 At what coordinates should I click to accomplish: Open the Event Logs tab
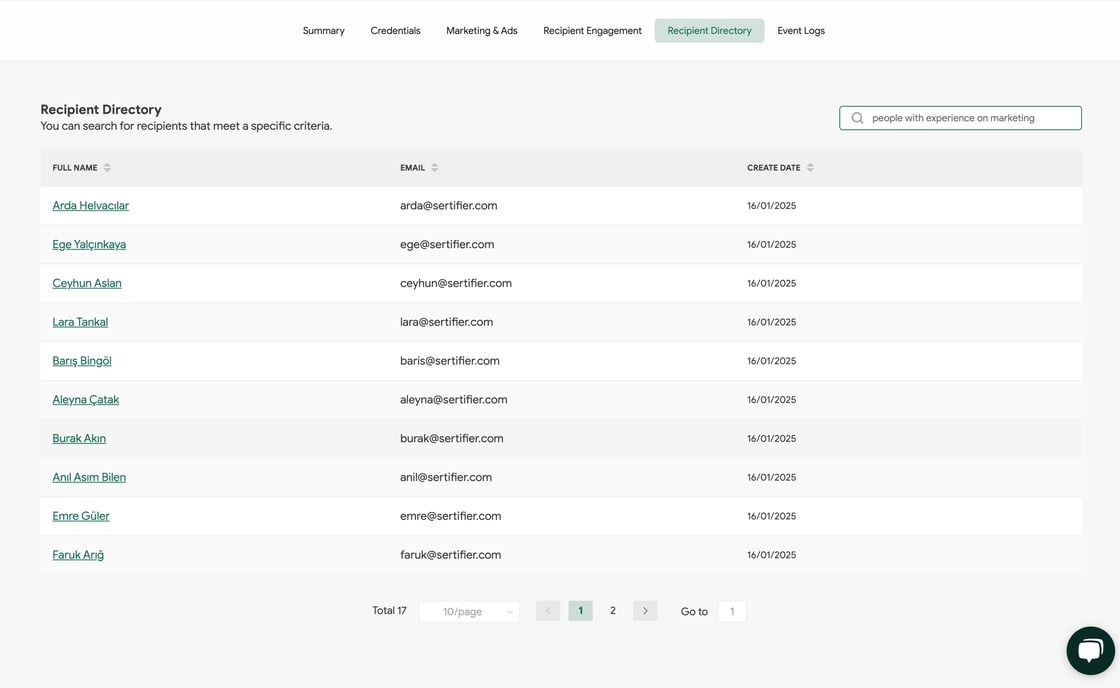(801, 31)
